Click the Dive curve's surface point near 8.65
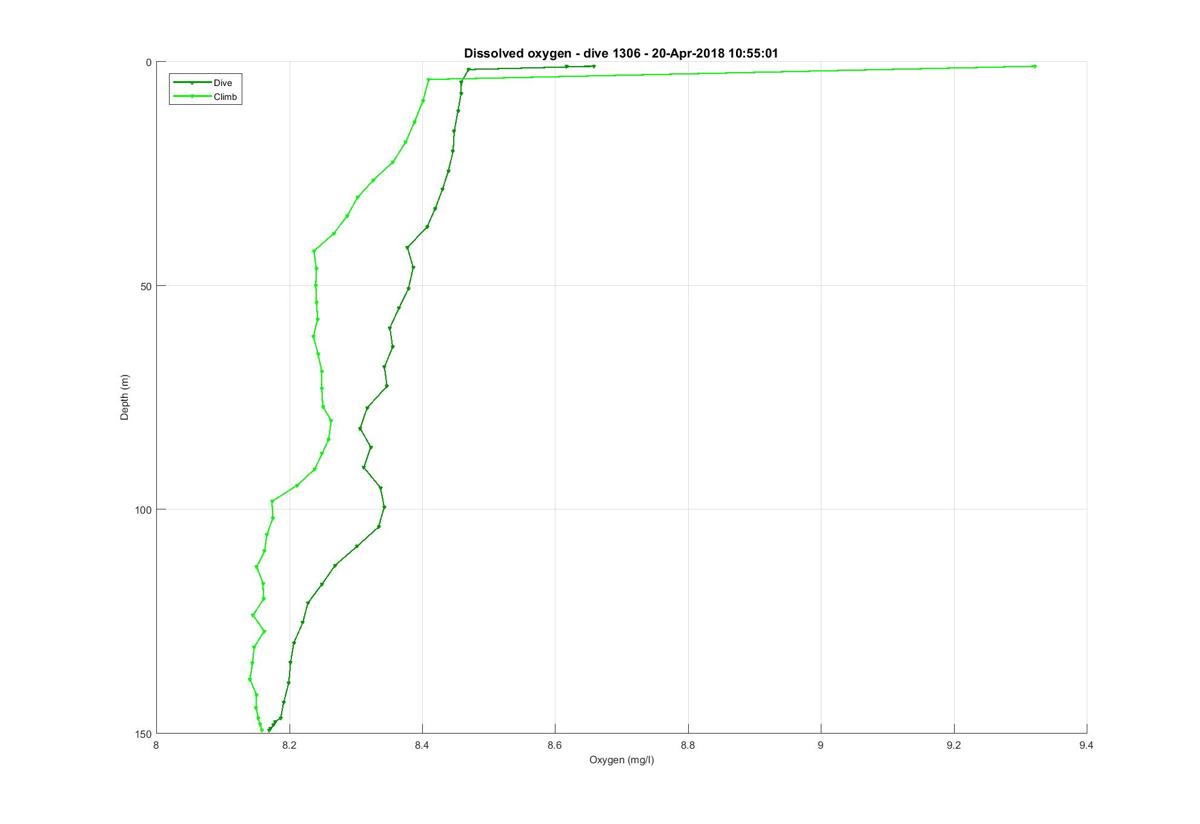The height and width of the screenshot is (824, 1200). click(x=594, y=66)
